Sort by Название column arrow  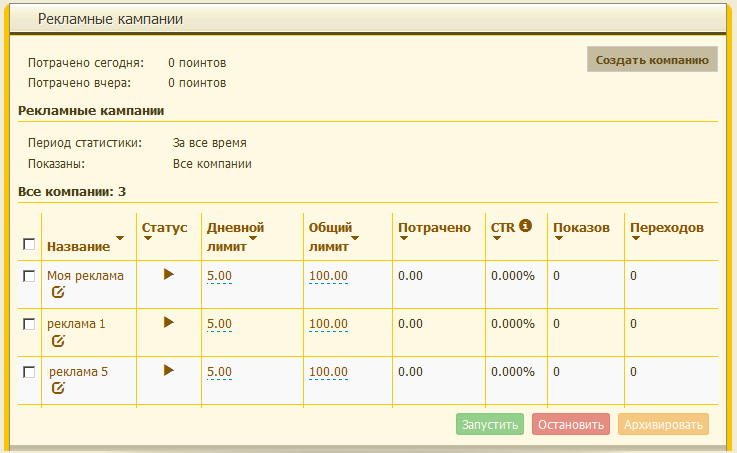[120, 238]
